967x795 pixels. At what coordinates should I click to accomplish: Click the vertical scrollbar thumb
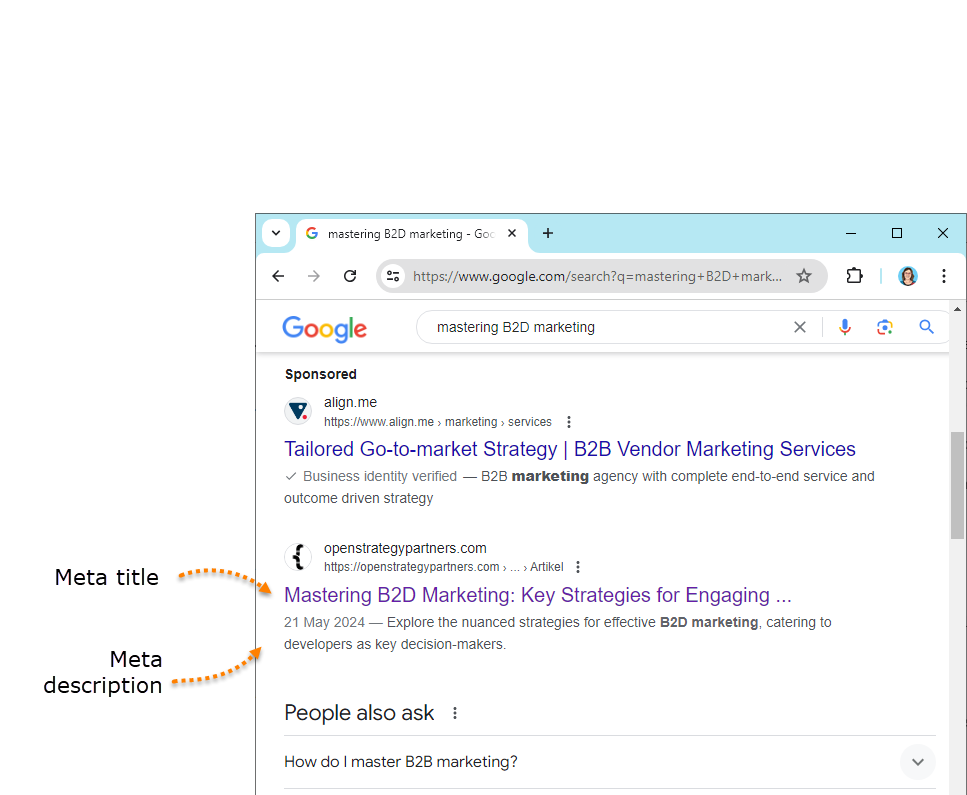pos(957,485)
